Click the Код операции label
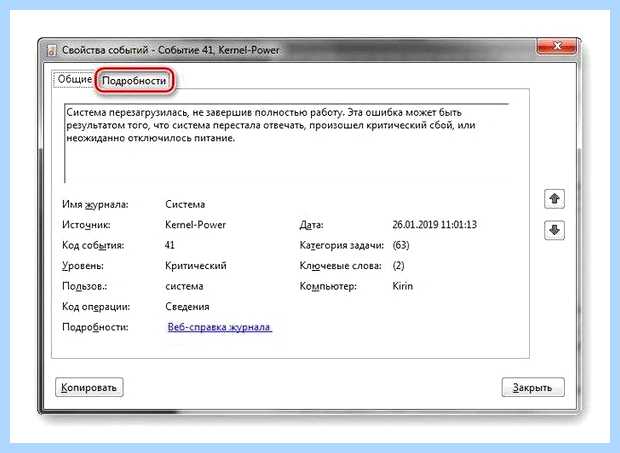Image resolution: width=620 pixels, height=453 pixels. tap(96, 307)
